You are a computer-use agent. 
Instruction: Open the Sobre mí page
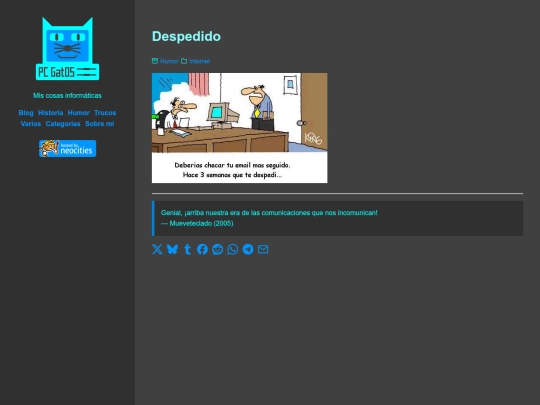100,124
